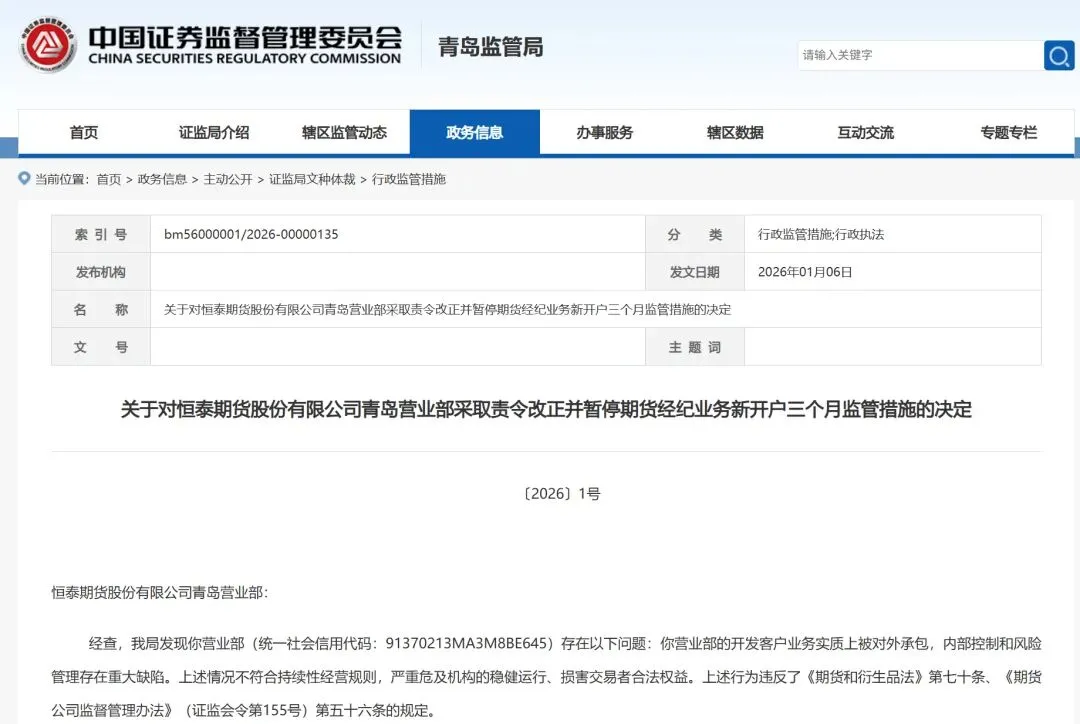Click the date 2026年01月06日
This screenshot has width=1080, height=724.
(805, 272)
